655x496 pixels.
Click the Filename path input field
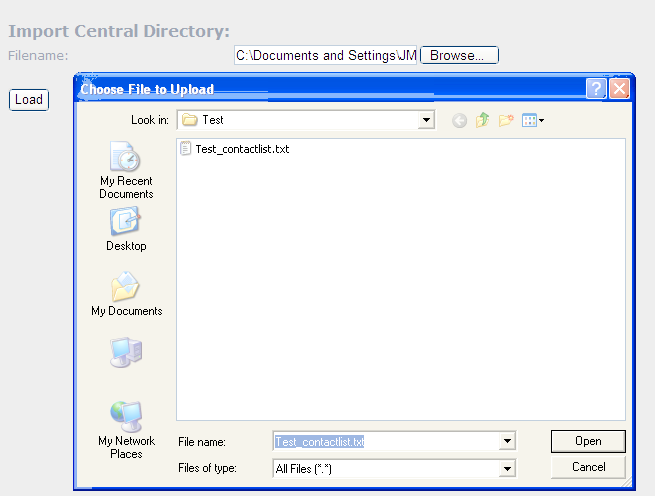pyautogui.click(x=325, y=55)
